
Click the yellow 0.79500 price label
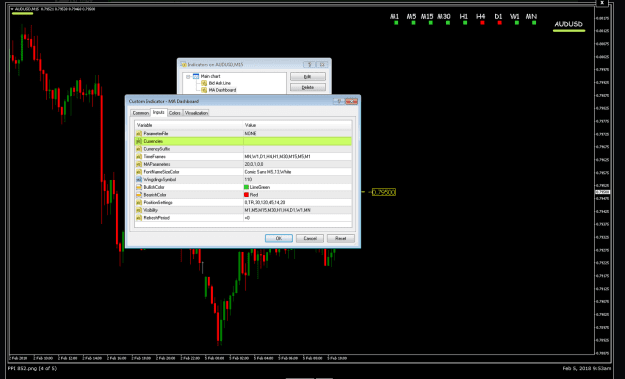click(383, 192)
